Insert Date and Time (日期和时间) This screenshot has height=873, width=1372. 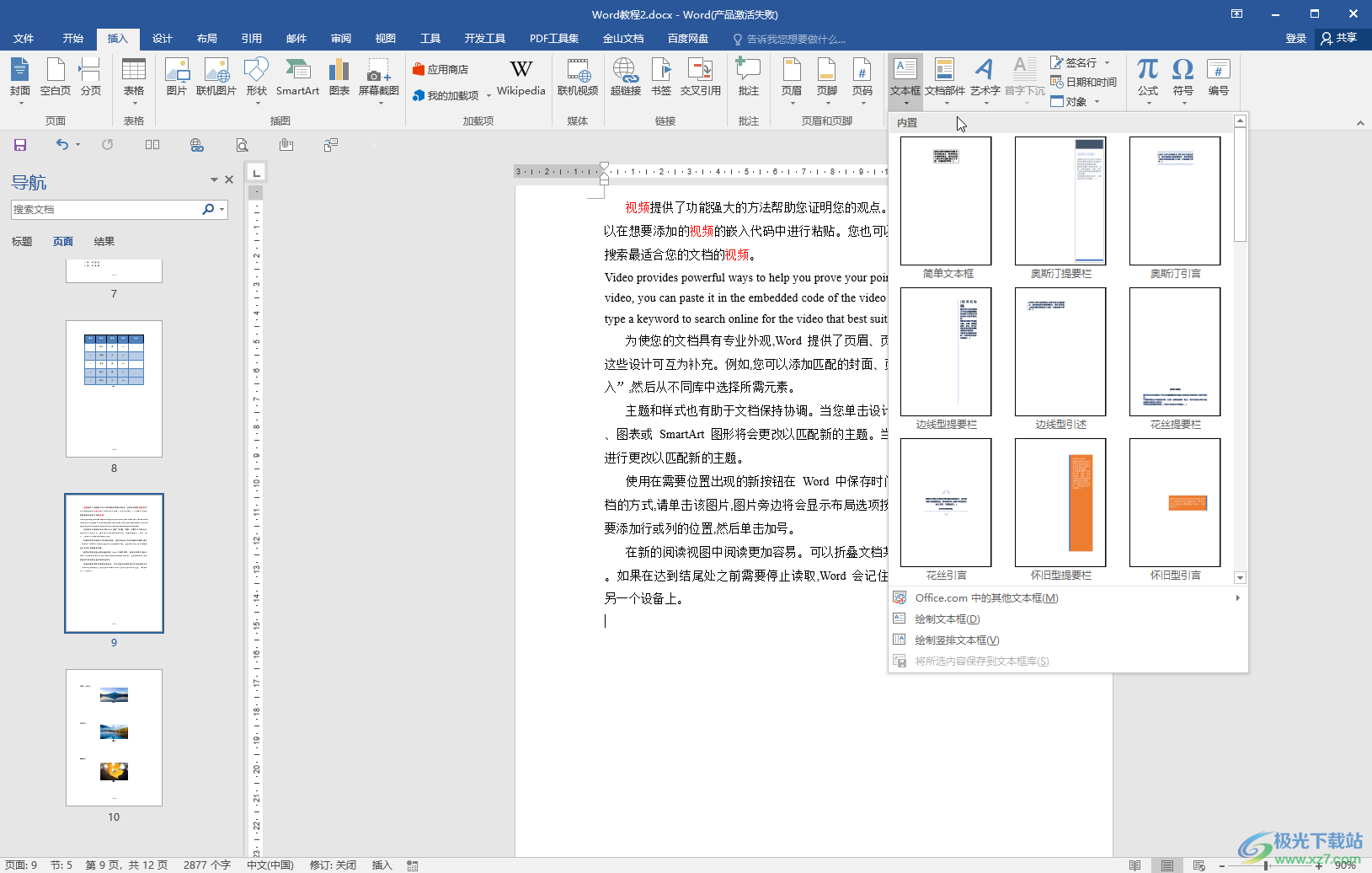(x=1083, y=82)
